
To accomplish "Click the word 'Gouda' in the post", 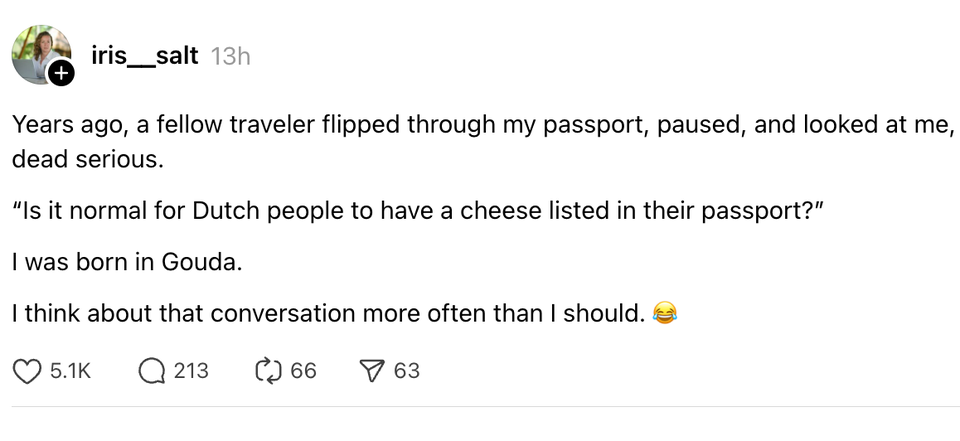I will (x=199, y=262).
